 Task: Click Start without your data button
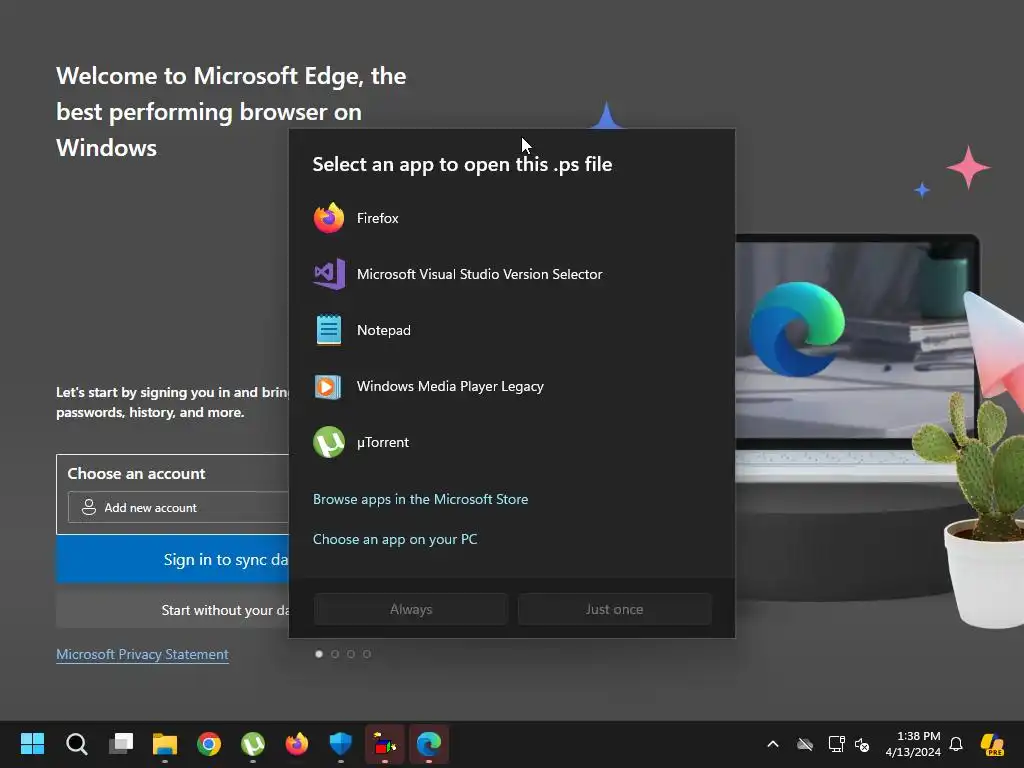point(172,610)
